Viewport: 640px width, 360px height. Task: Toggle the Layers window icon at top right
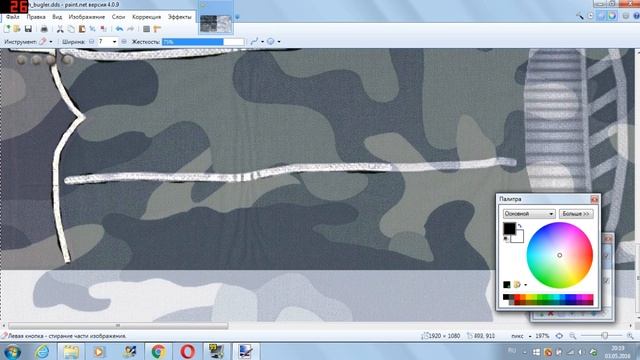pos(601,16)
